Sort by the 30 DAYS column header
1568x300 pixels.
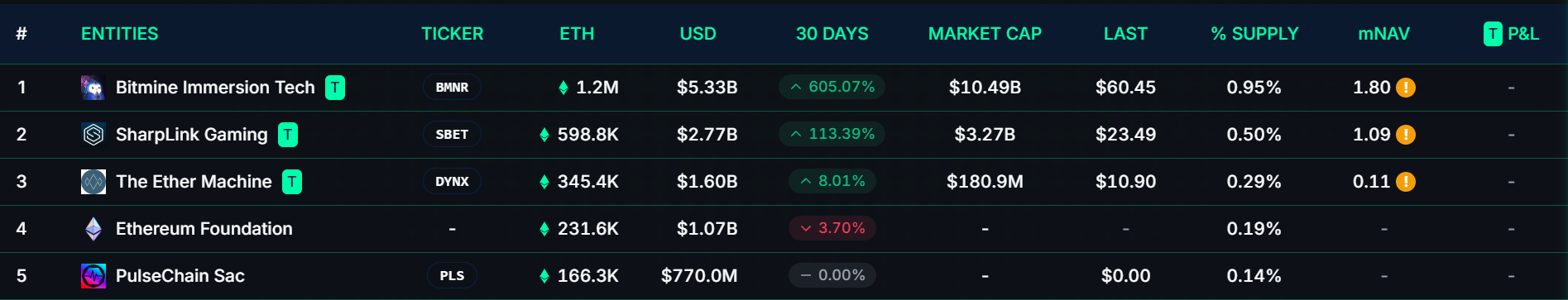point(832,34)
